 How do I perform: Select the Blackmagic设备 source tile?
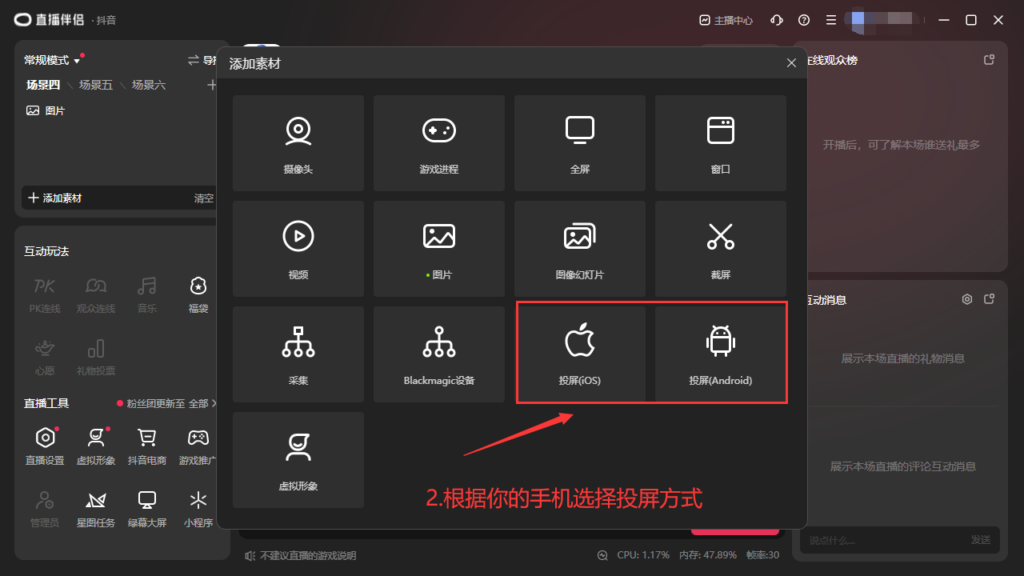pos(439,354)
